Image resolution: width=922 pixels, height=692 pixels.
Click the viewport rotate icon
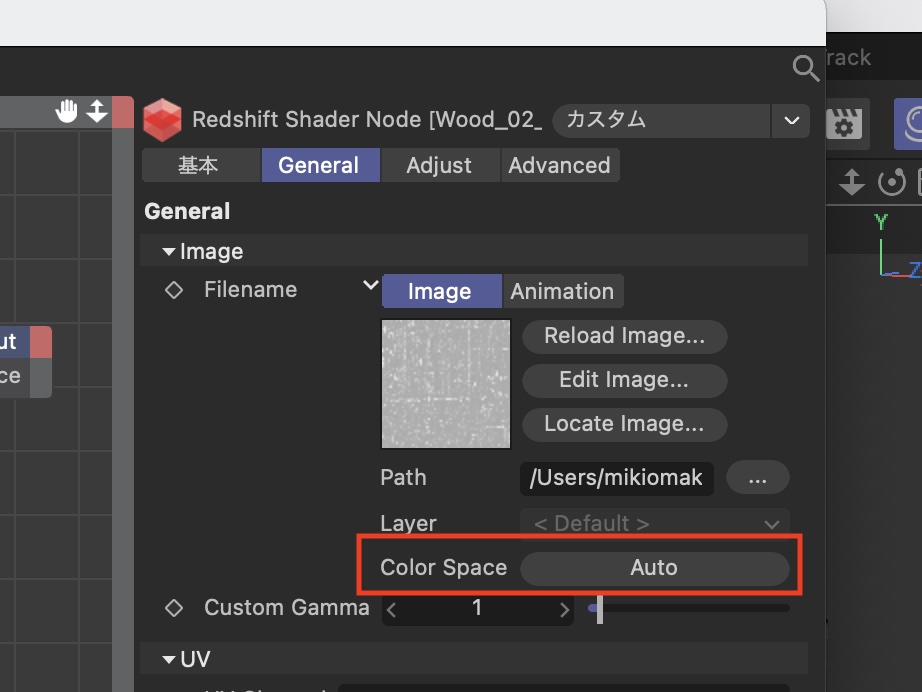coord(890,182)
